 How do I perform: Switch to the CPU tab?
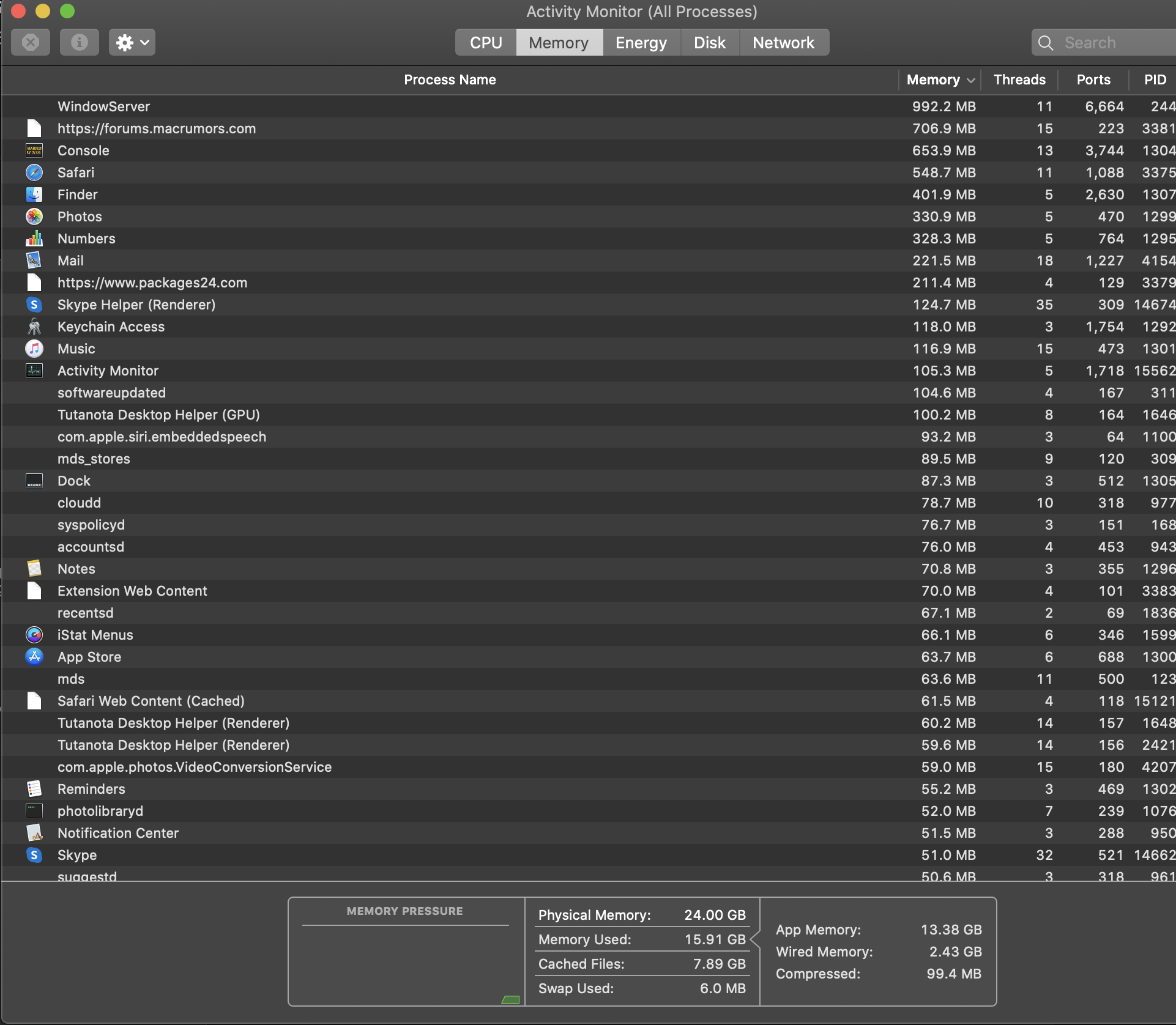pos(486,42)
